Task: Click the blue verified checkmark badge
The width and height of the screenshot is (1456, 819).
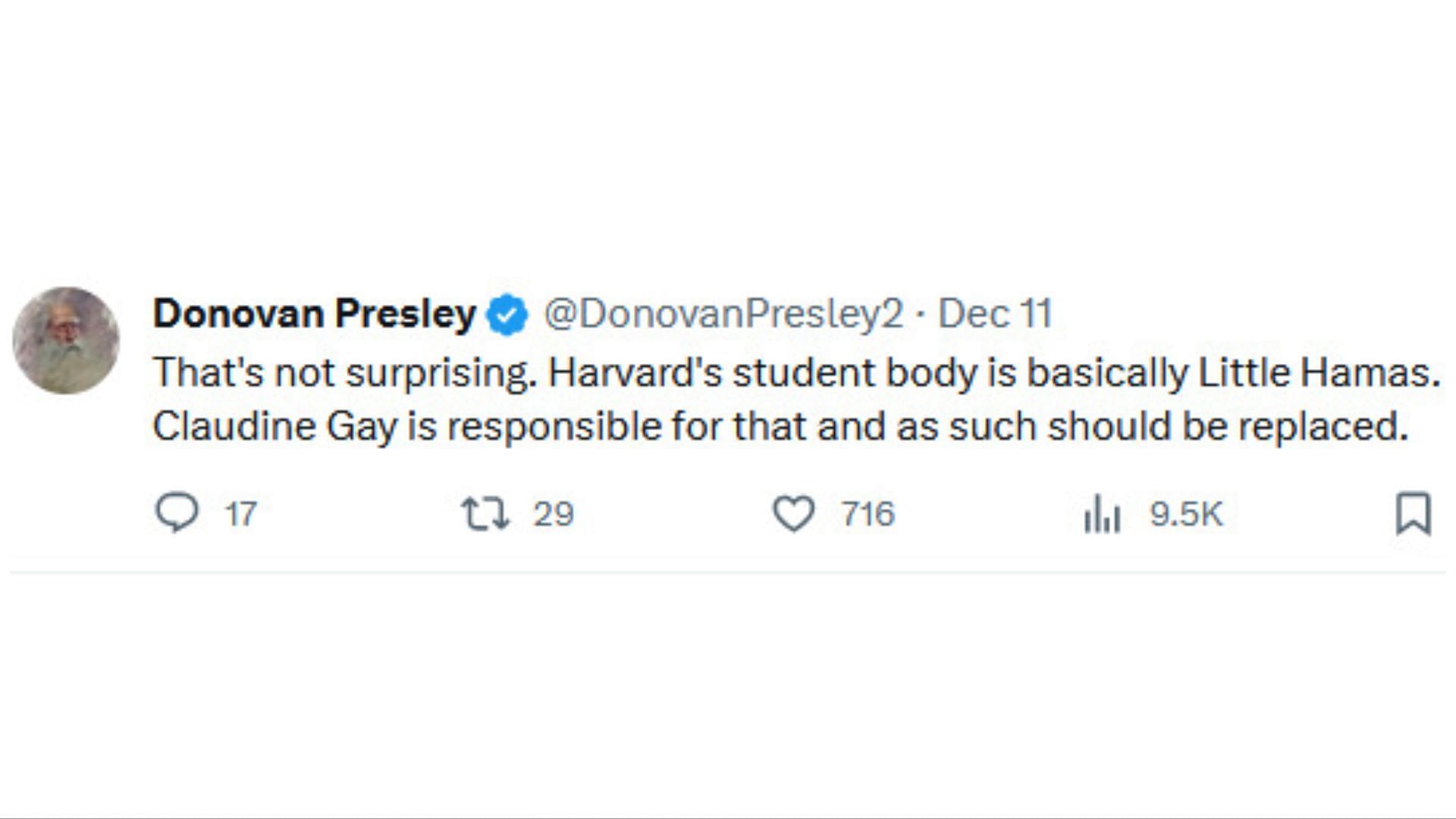Action: (507, 315)
